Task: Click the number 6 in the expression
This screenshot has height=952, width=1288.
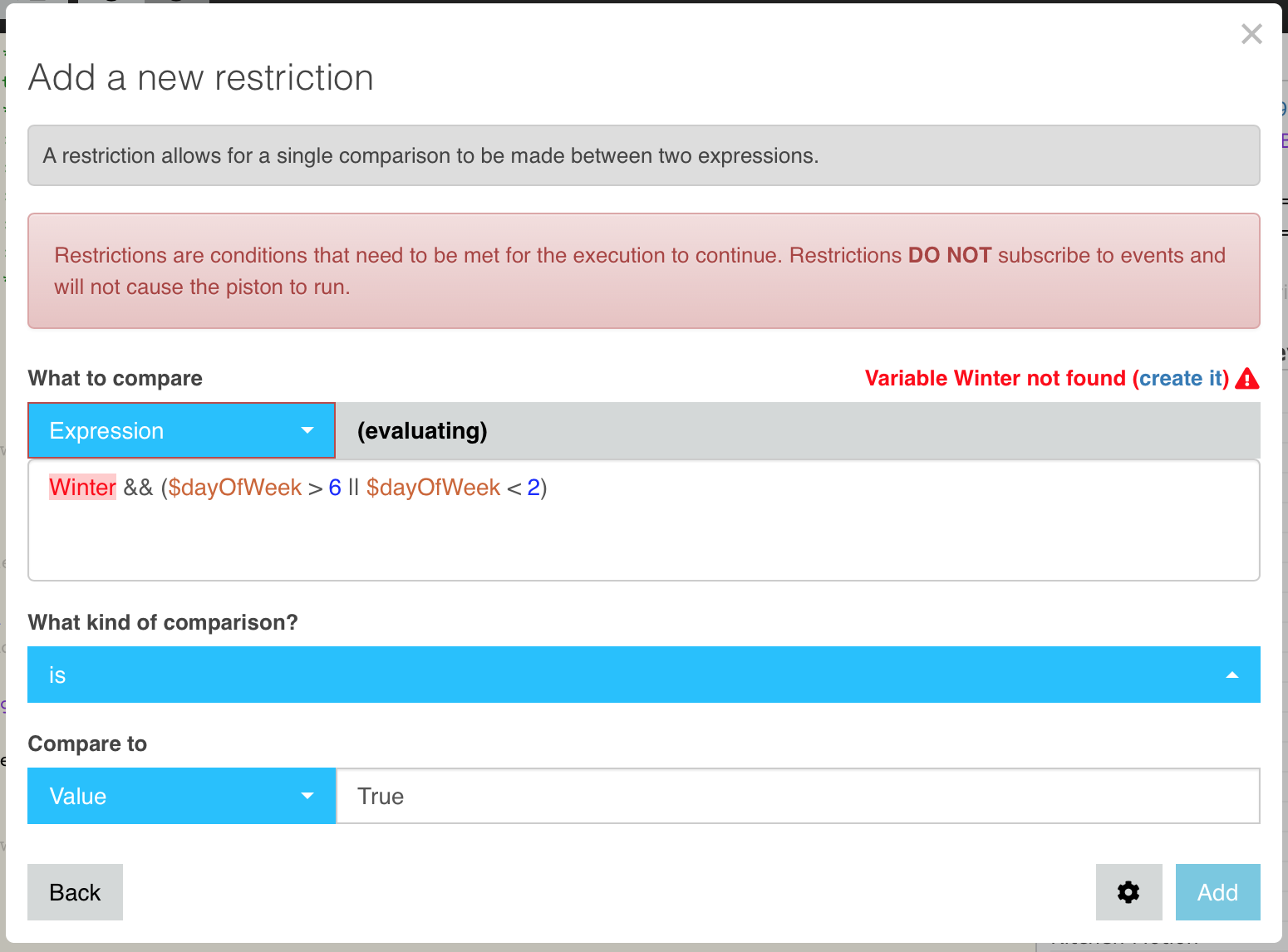Action: coord(335,488)
